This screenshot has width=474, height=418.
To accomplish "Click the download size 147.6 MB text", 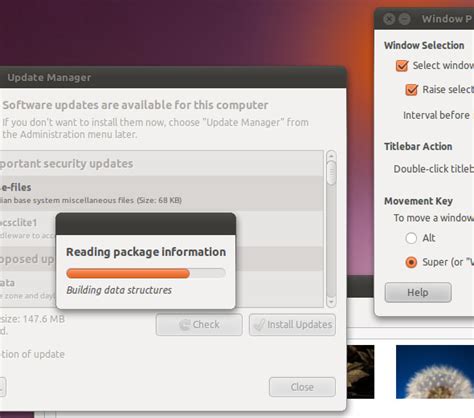I will pos(32,319).
